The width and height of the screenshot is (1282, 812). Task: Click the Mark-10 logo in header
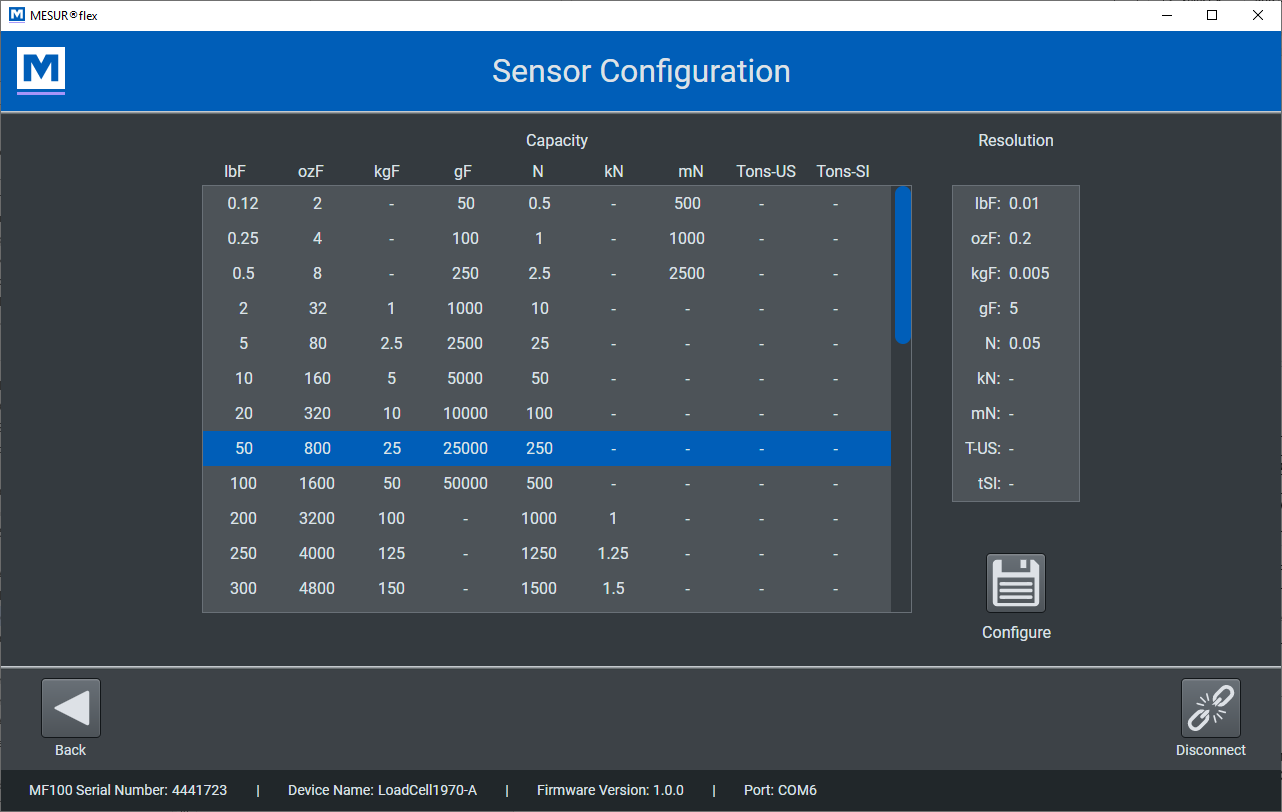pyautogui.click(x=41, y=70)
